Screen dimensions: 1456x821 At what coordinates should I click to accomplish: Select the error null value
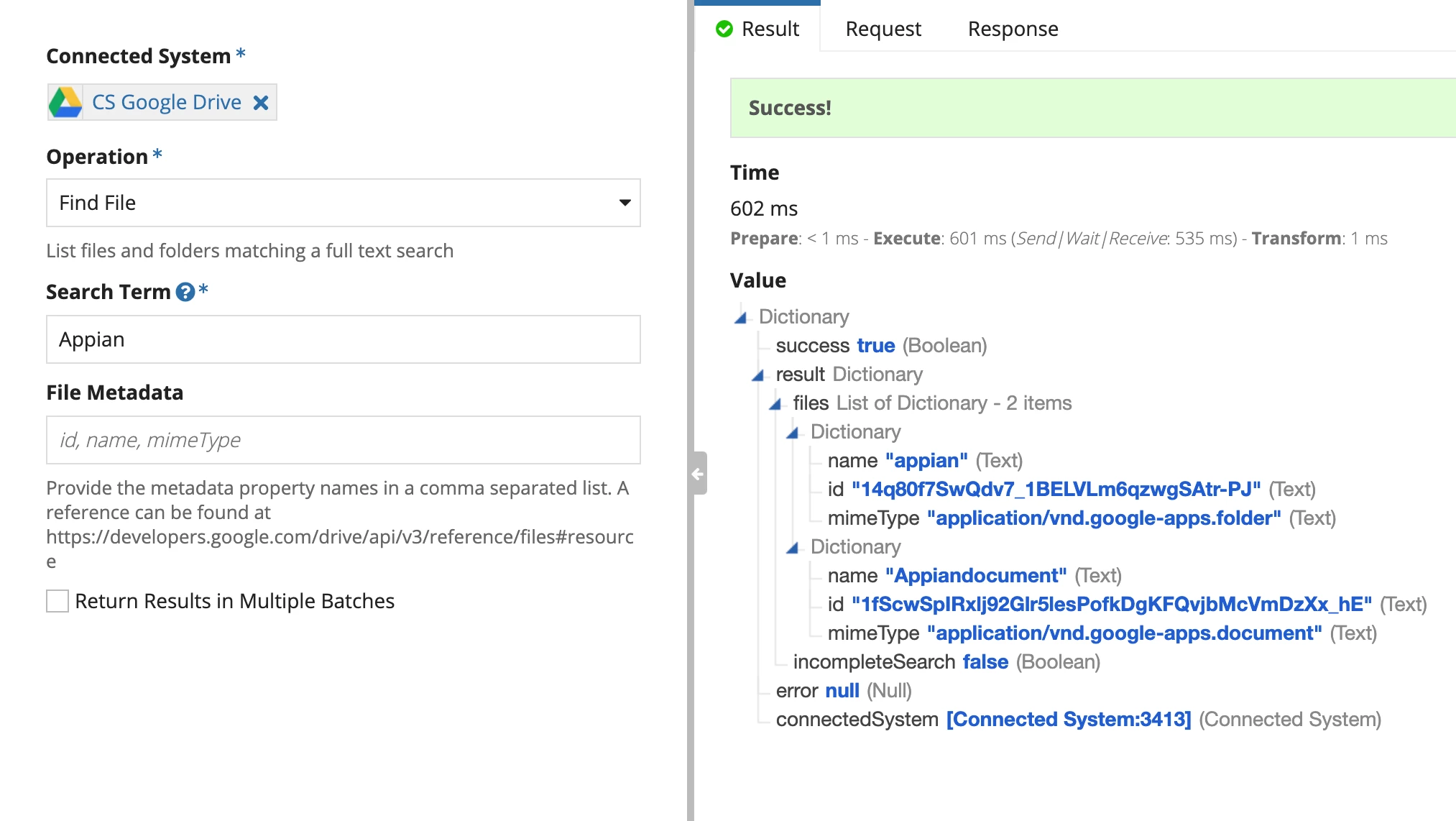(x=842, y=691)
